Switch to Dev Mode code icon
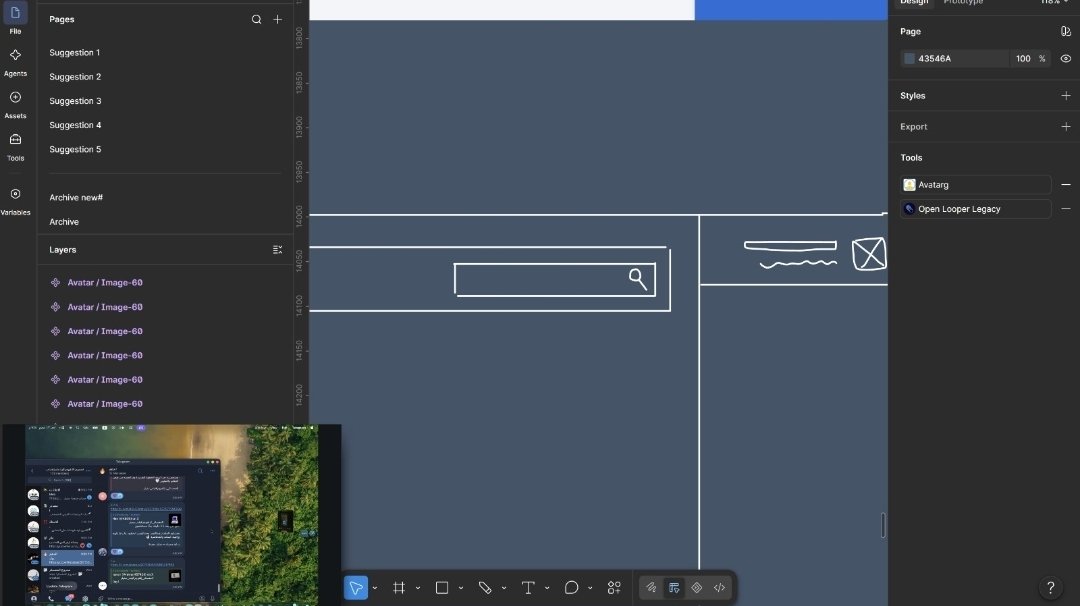The height and width of the screenshot is (606, 1080). coord(719,587)
